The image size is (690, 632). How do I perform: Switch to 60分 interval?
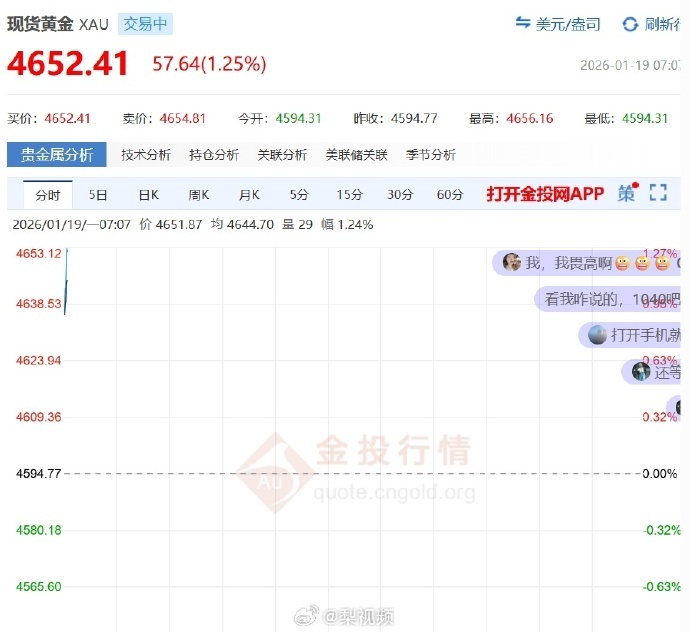(450, 194)
